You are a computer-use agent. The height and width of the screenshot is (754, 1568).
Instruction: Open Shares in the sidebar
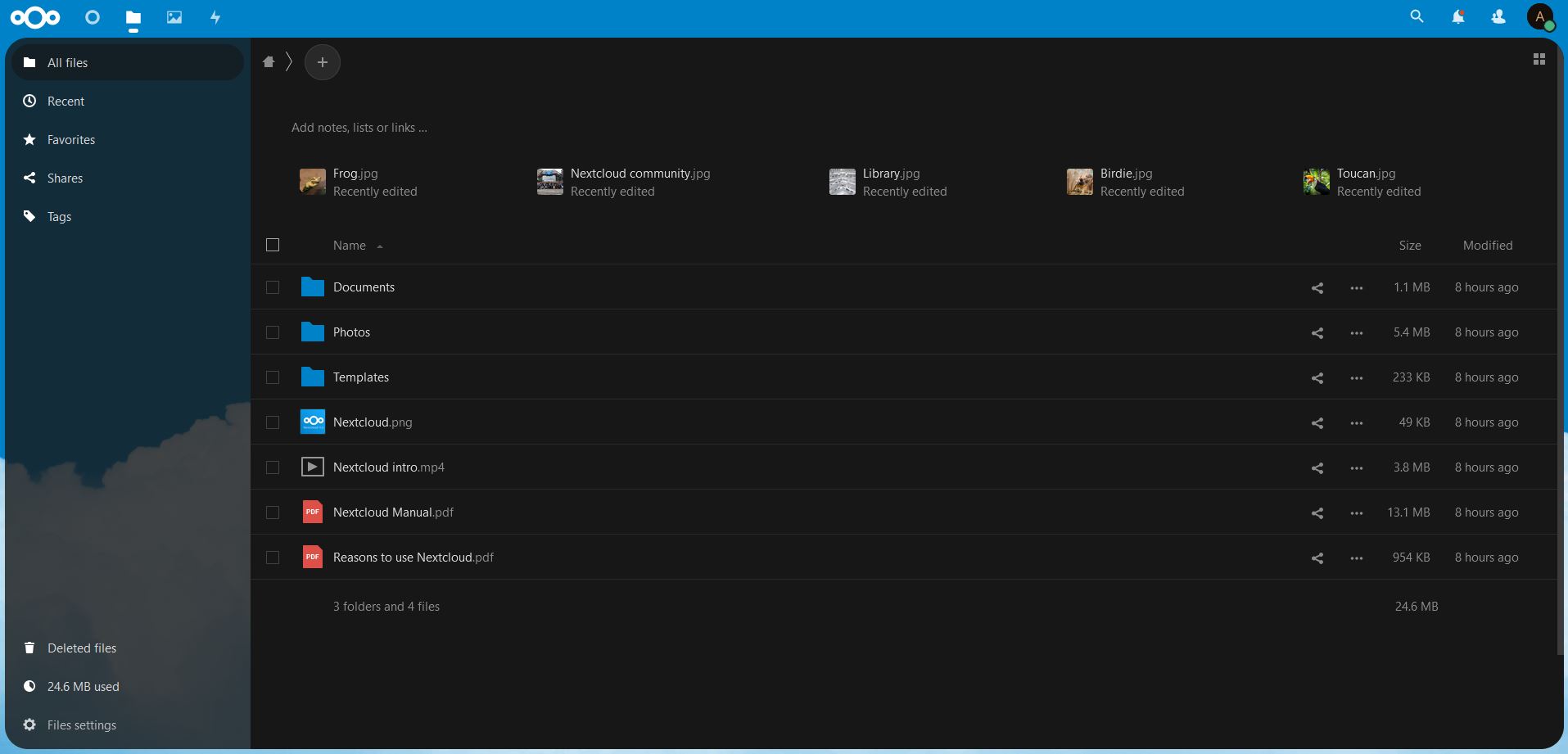click(x=128, y=178)
